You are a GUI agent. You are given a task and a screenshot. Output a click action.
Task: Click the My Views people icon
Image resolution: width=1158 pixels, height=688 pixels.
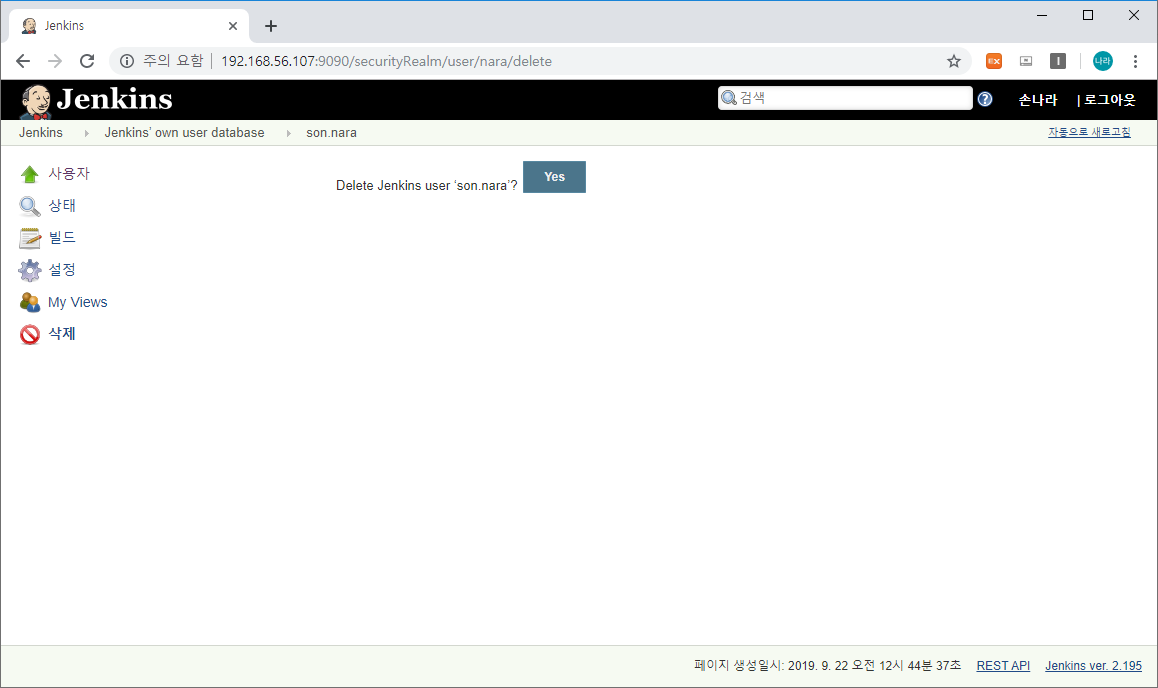(30, 302)
